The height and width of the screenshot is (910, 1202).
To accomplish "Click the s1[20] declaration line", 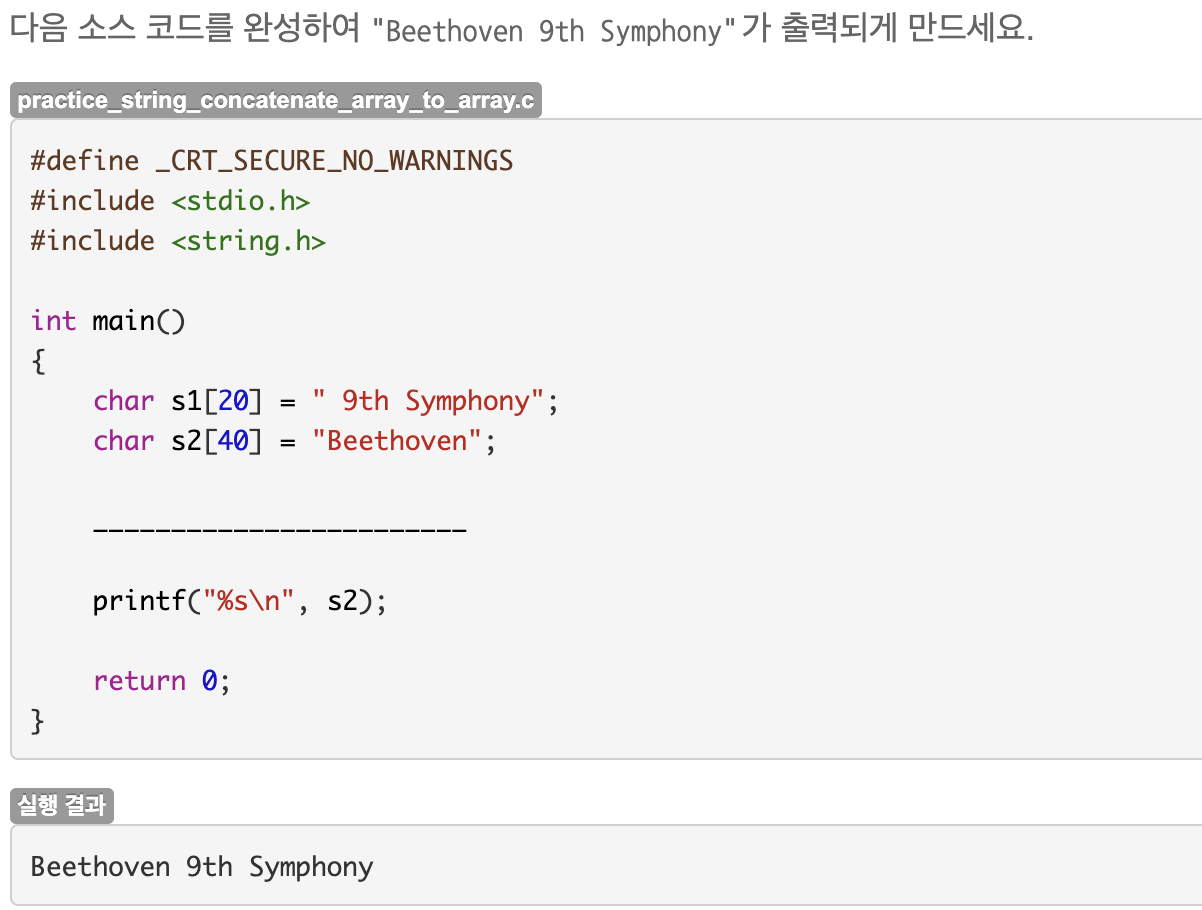I will pos(326,401).
